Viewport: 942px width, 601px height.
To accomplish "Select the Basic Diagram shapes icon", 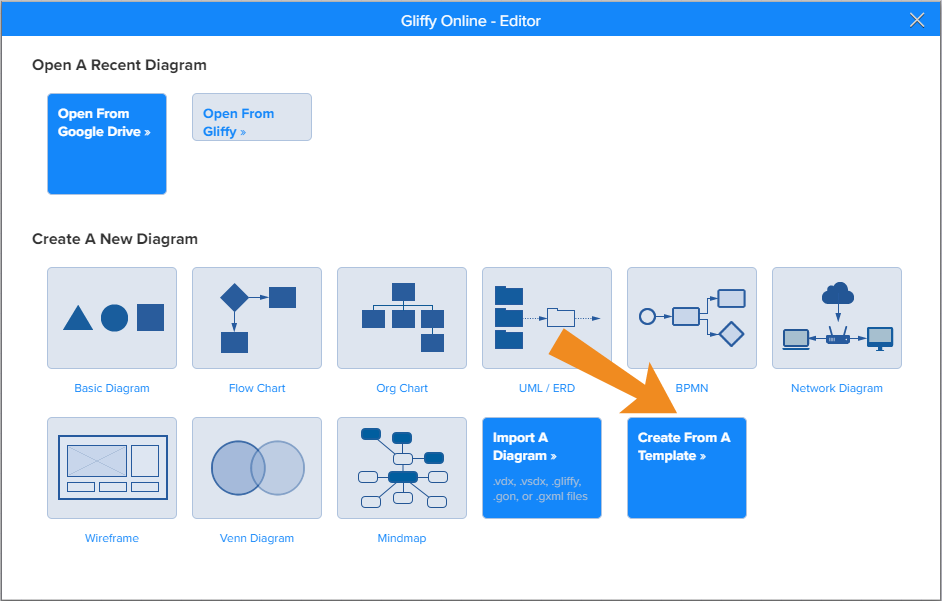I will click(x=112, y=318).
